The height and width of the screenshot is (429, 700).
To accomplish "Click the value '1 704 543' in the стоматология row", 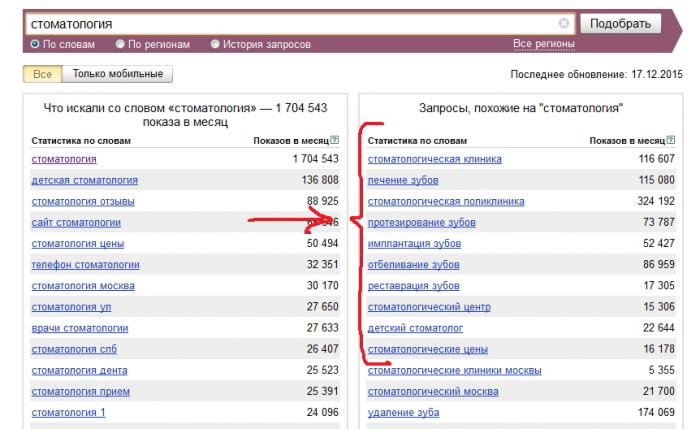I will point(316,159).
